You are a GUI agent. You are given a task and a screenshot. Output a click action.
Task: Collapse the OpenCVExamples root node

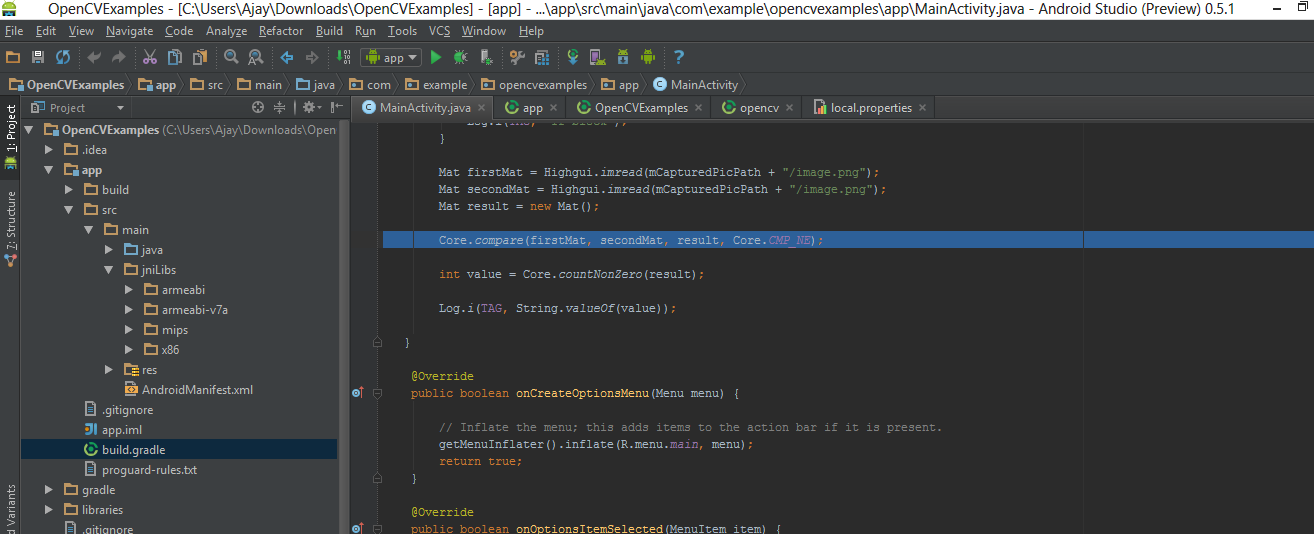[x=29, y=130]
